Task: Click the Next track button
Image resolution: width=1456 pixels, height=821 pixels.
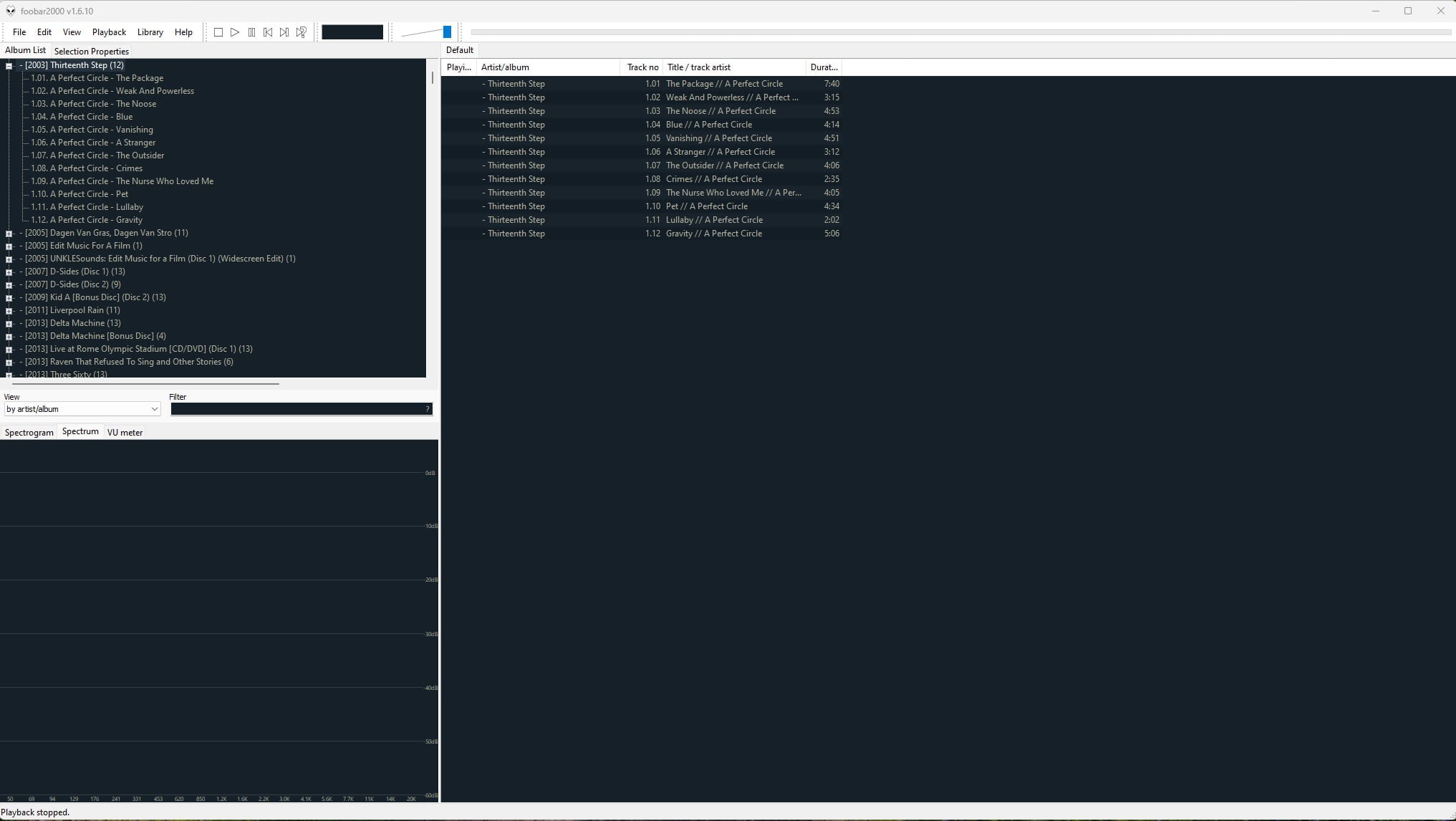Action: 284,32
